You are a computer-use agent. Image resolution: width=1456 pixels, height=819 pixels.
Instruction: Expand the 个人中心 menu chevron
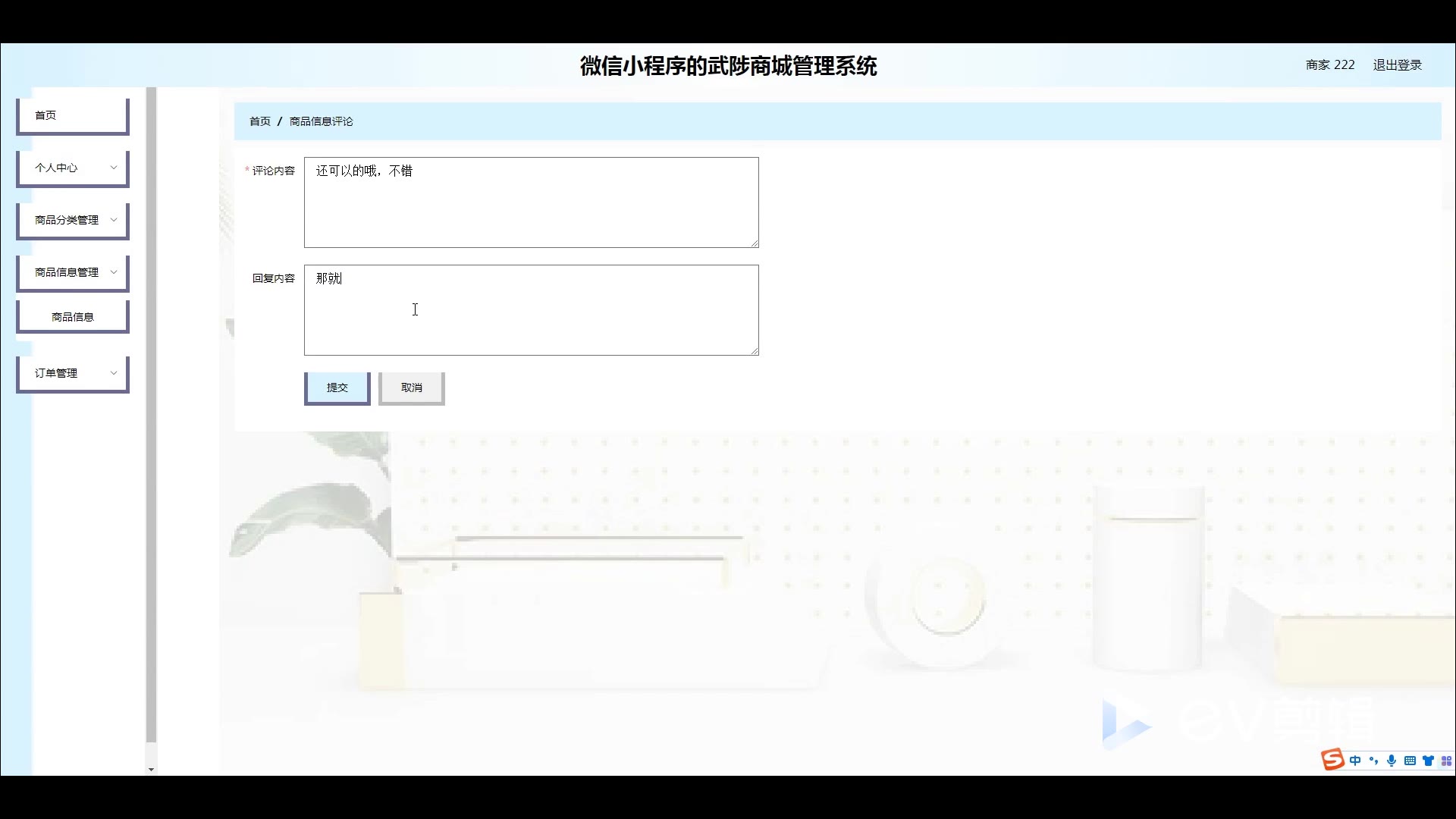(x=114, y=168)
